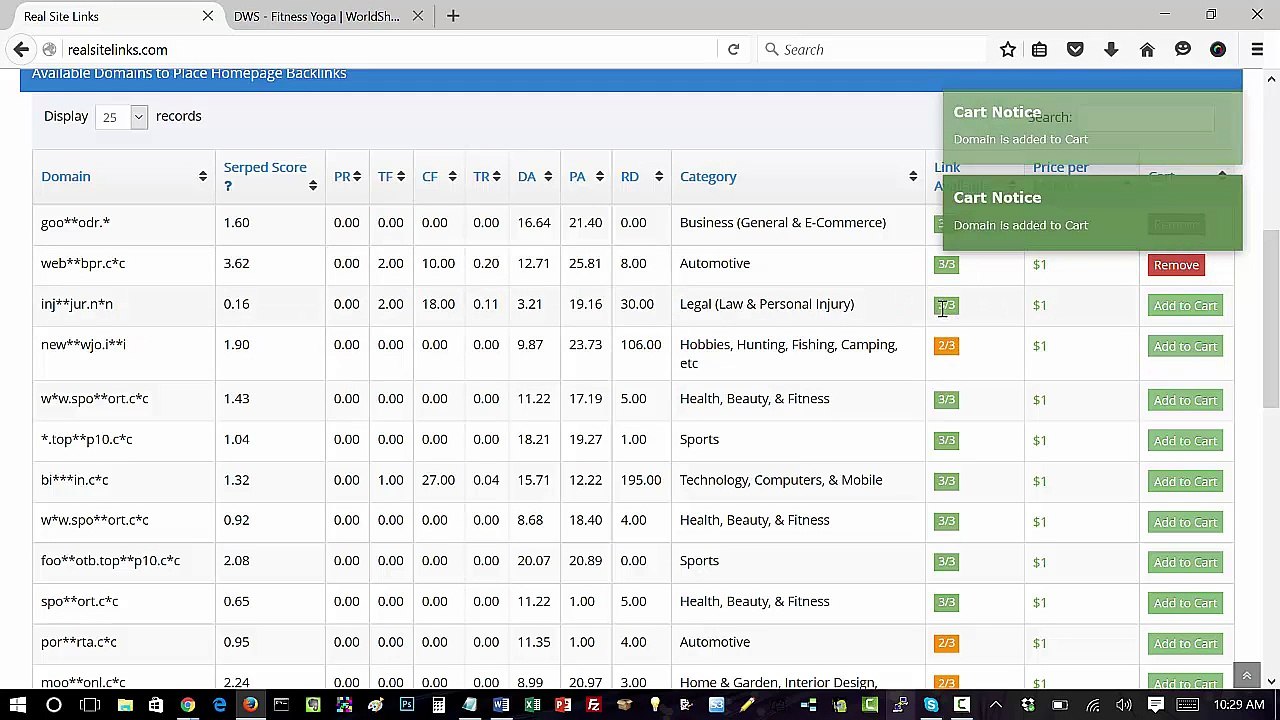Sort table by Serped Score column
This screenshot has width=1280, height=720.
(270, 176)
